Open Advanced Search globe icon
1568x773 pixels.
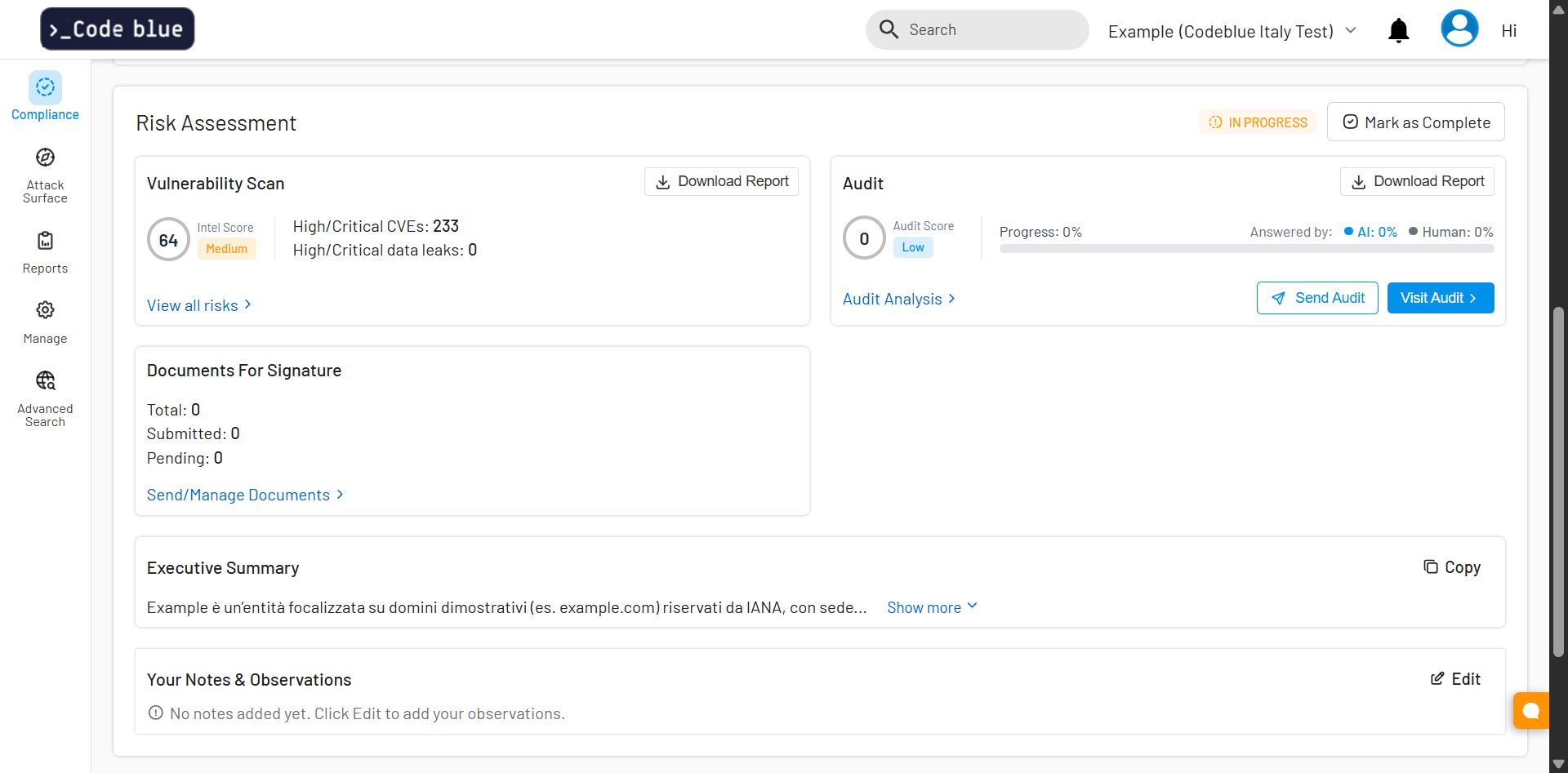pyautogui.click(x=45, y=381)
